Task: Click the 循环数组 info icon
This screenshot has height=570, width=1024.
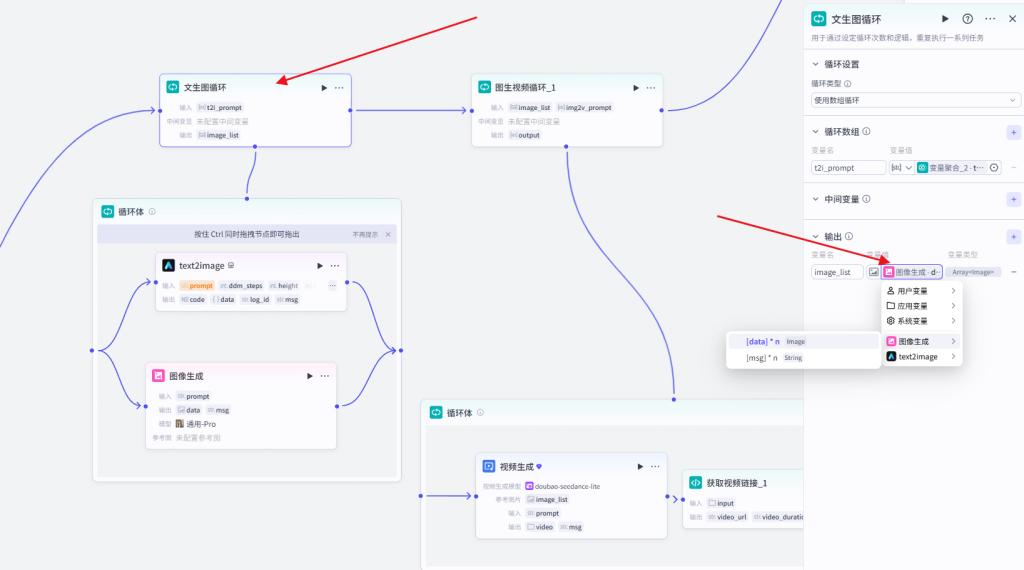Action: coord(866,131)
